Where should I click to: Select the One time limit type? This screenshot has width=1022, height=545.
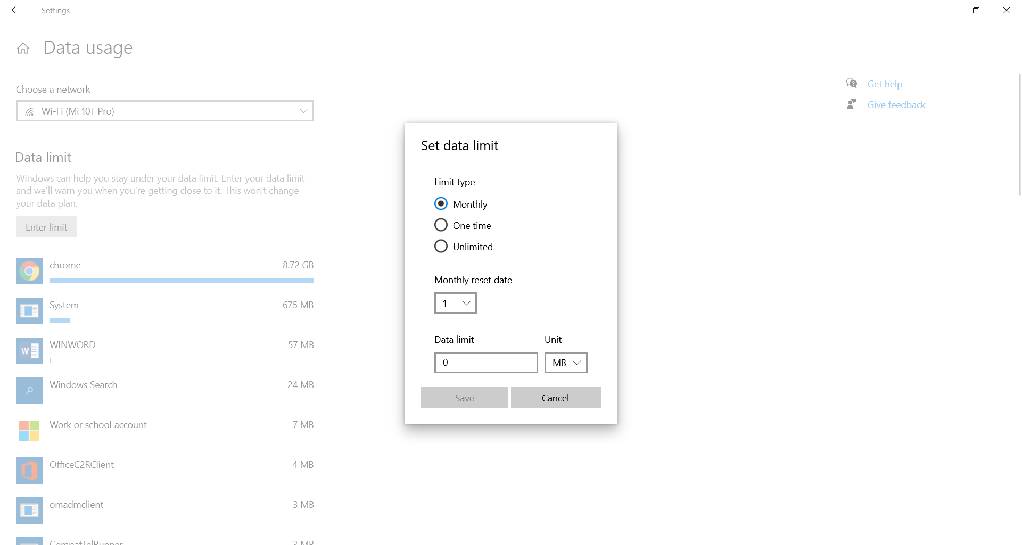[x=441, y=225]
